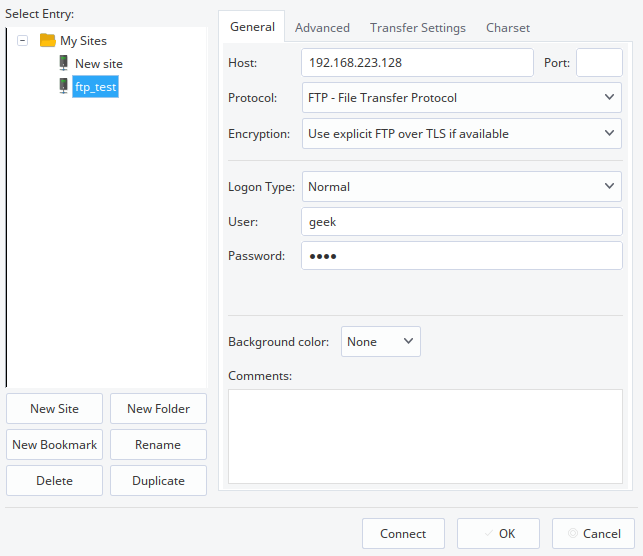Click the Port input field

click(x=599, y=63)
